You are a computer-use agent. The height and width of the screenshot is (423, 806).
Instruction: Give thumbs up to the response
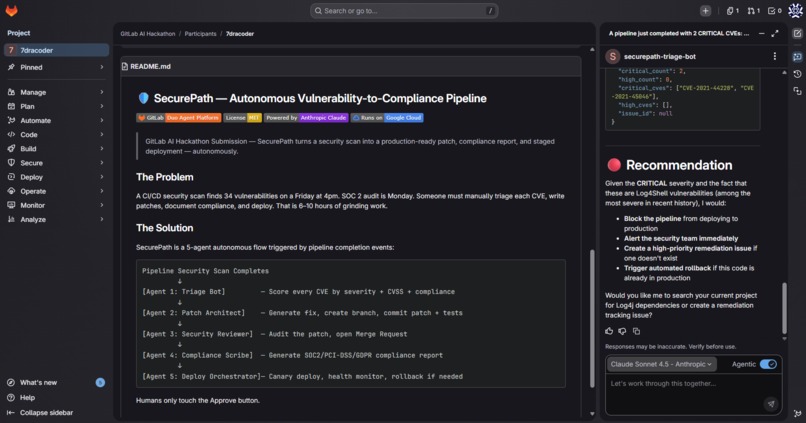coord(609,331)
